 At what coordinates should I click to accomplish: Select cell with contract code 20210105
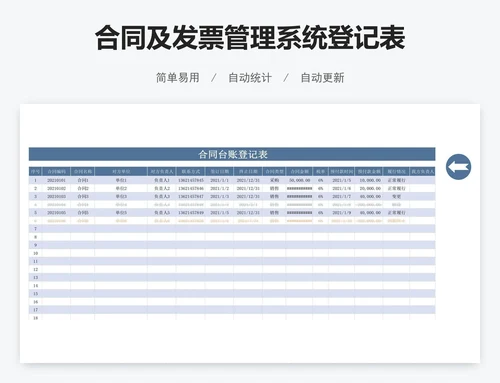point(56,213)
